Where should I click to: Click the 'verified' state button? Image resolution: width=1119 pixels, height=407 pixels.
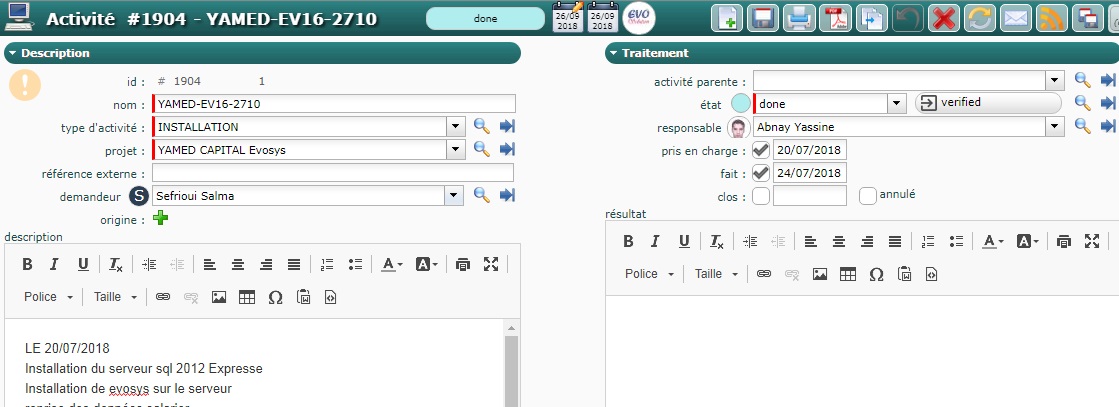coord(987,103)
